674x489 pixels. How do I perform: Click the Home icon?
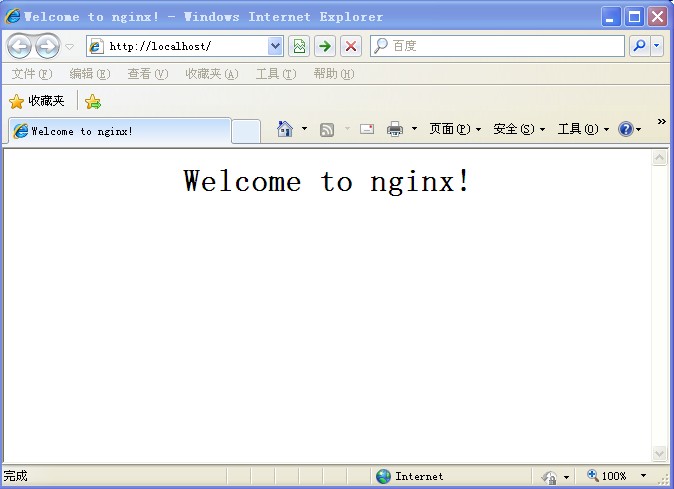(x=285, y=129)
